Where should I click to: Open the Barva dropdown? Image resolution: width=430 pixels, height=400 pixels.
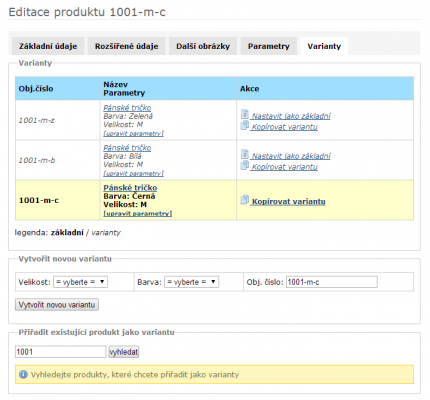coord(191,282)
